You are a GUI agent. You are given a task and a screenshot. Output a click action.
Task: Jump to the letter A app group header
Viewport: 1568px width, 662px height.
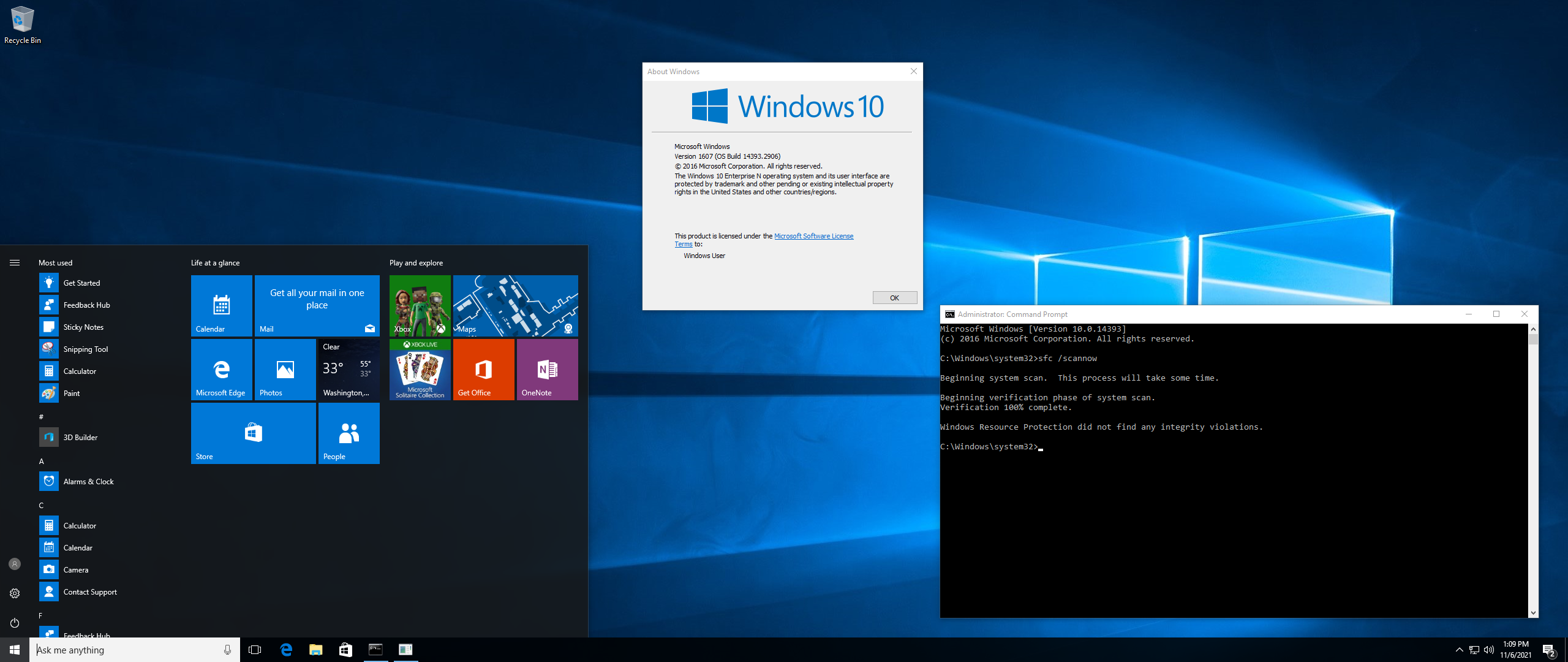tap(41, 461)
